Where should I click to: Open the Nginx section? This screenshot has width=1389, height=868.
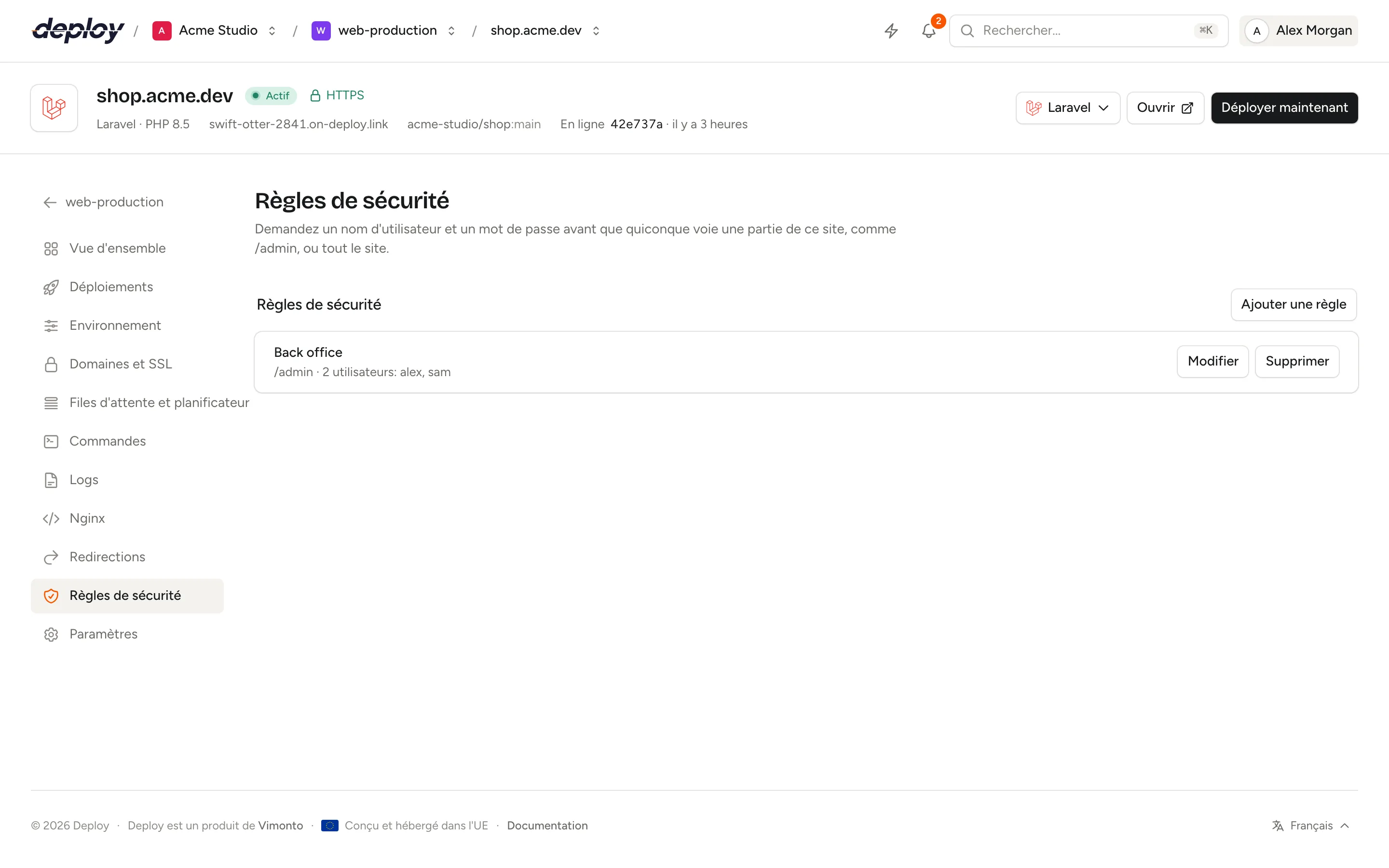pos(127,518)
